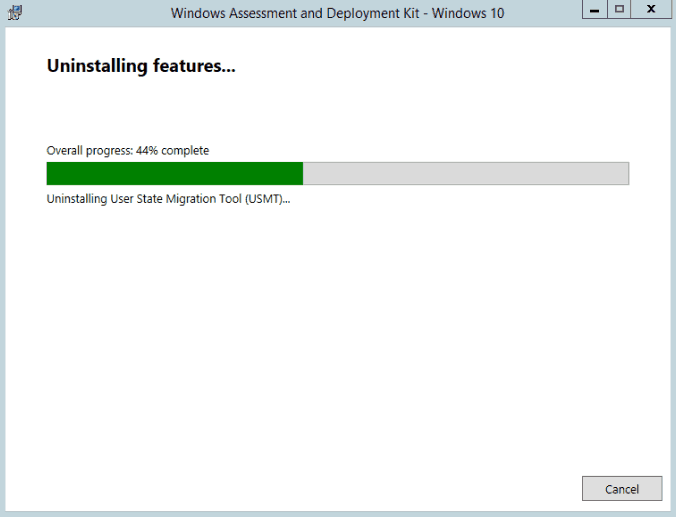Screen dimensions: 676x517
Task: Click the installer icon in title bar
Action: [x=15, y=13]
